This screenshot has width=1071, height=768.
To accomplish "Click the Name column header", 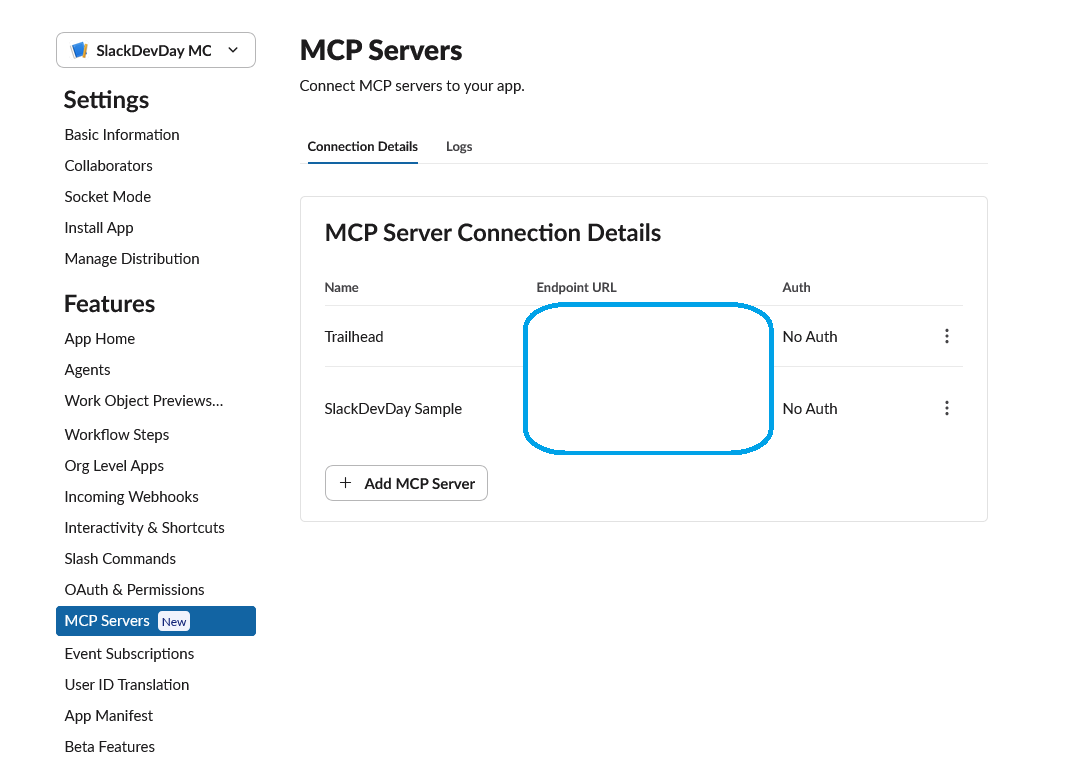I will coord(342,288).
